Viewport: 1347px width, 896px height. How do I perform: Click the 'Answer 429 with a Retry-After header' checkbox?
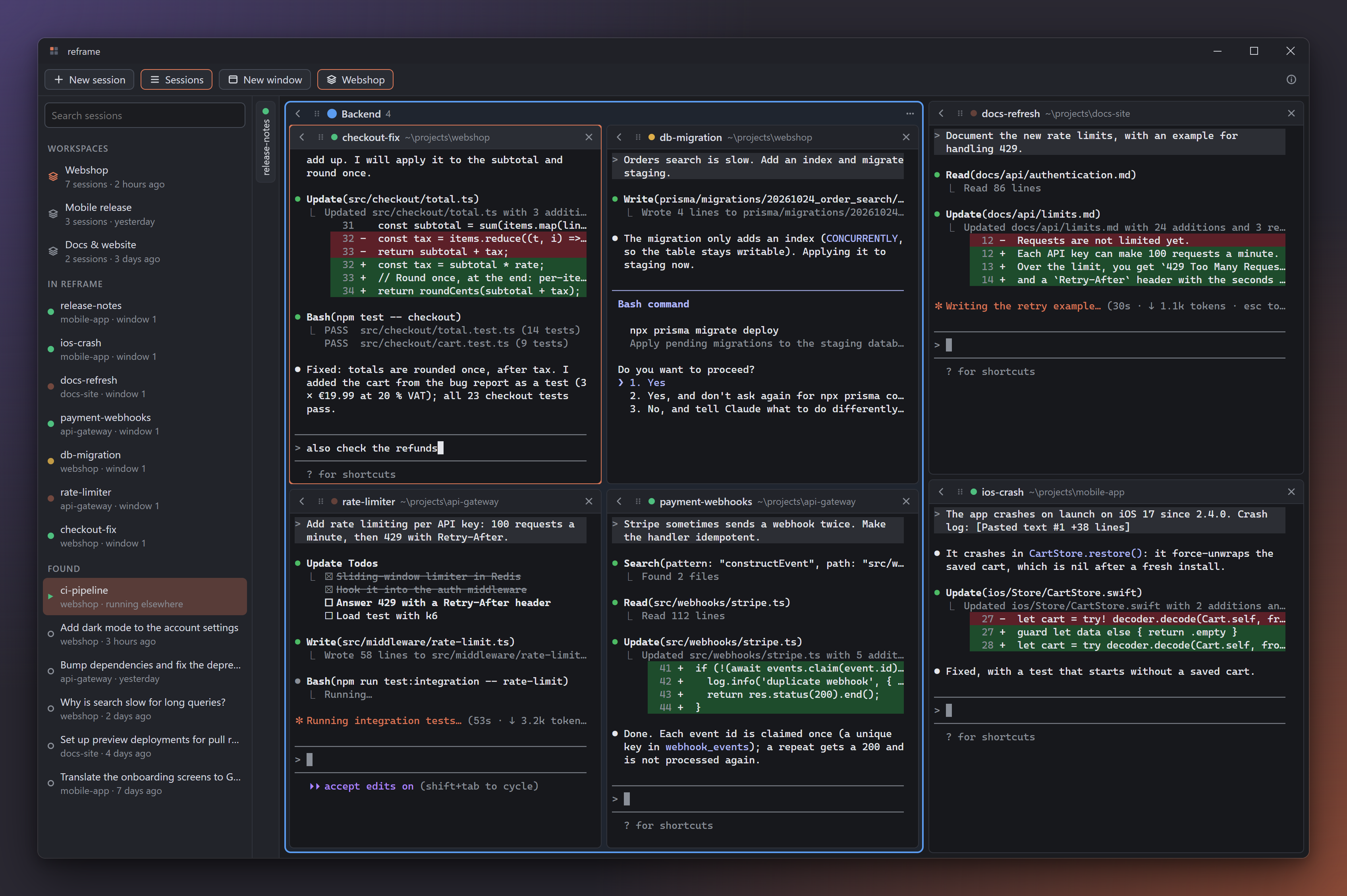click(328, 602)
